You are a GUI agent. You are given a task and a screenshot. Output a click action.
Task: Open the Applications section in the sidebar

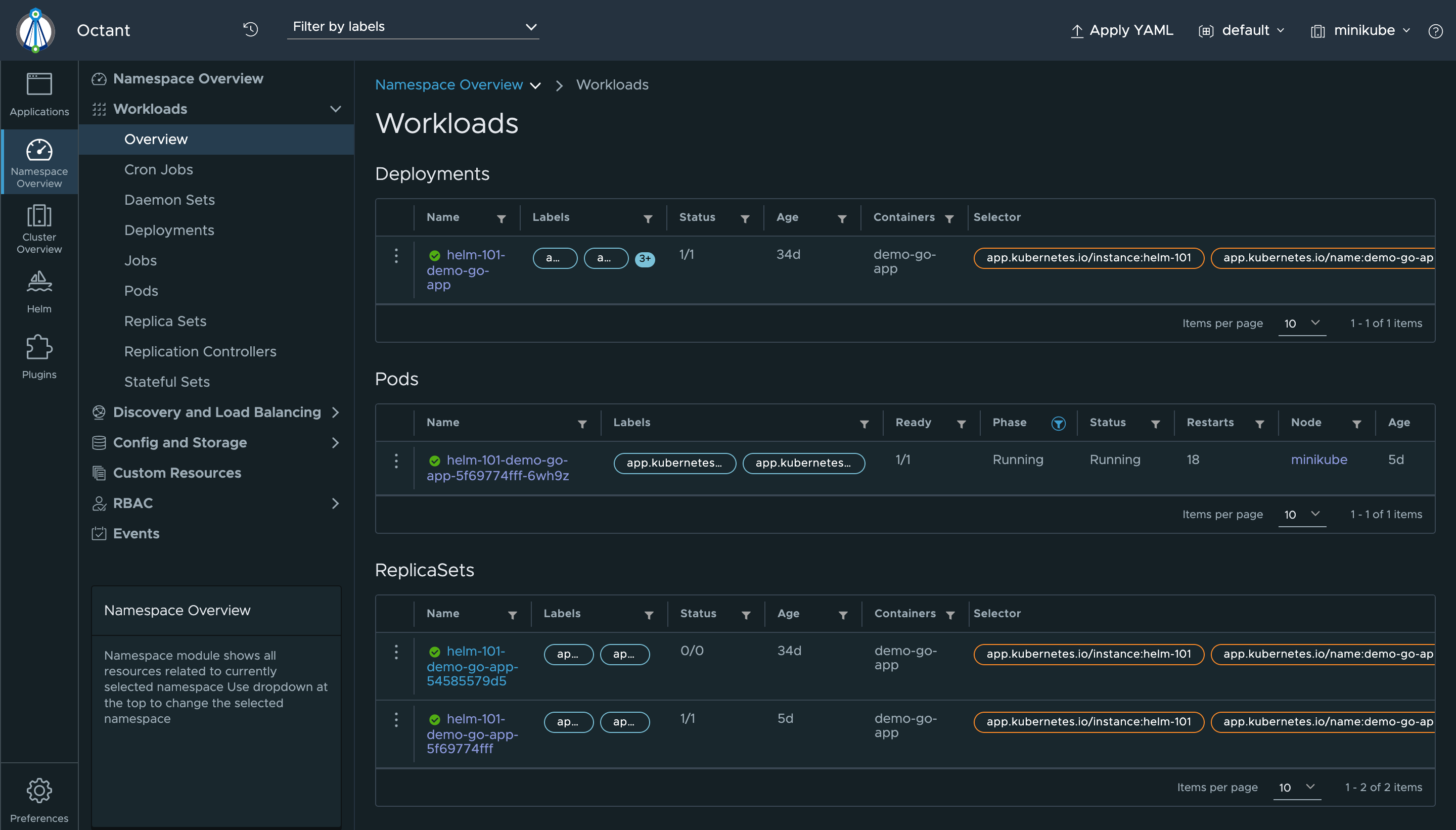[38, 94]
